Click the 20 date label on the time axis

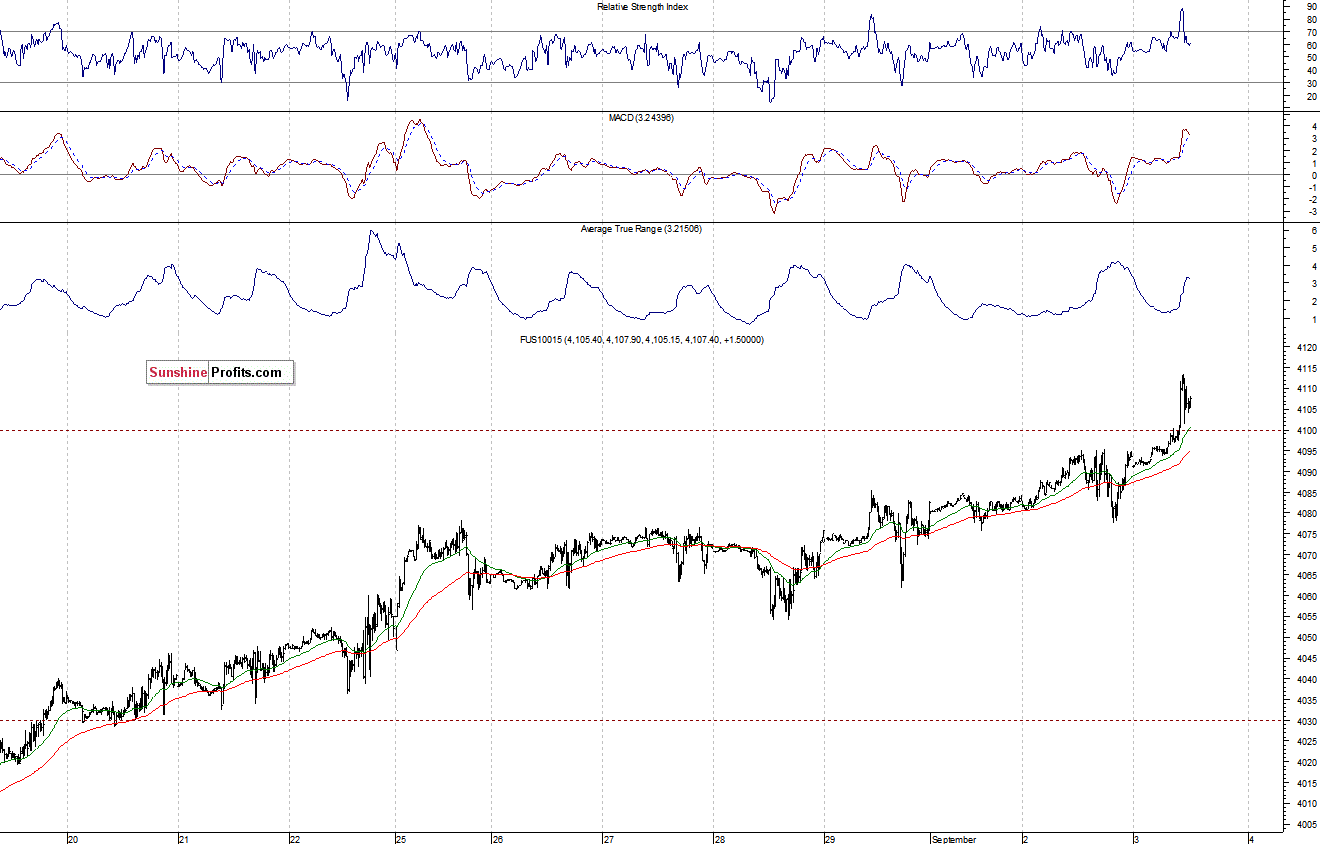[72, 839]
